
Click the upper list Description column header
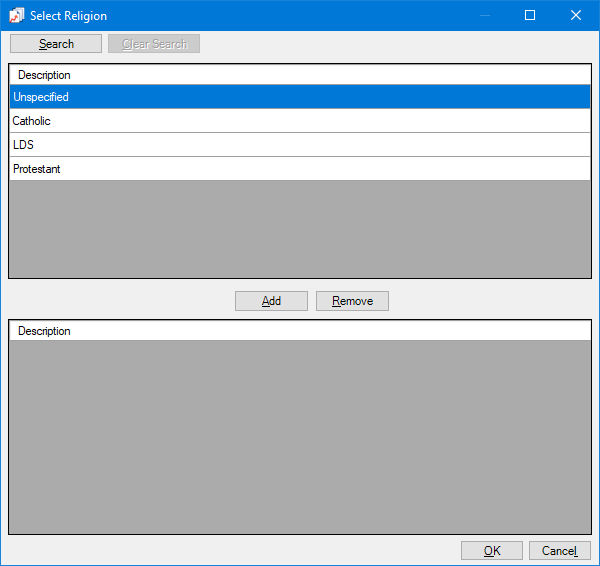(x=44, y=75)
